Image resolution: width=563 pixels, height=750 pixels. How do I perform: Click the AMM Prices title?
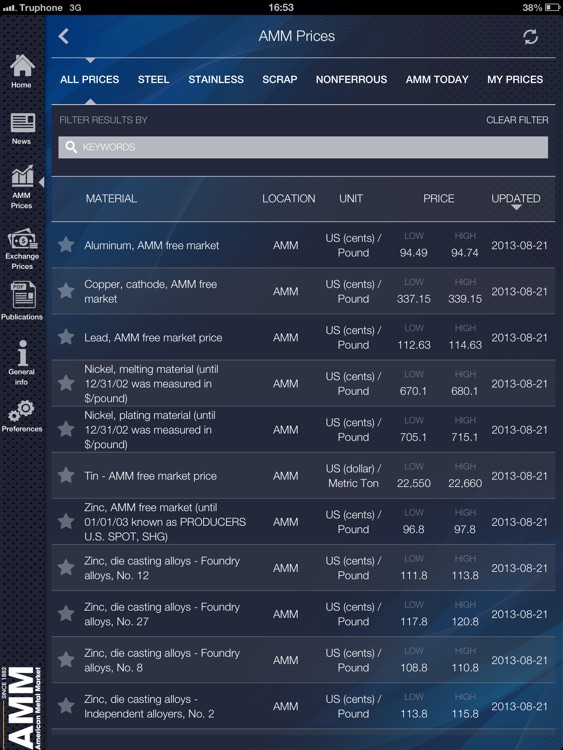pos(297,36)
